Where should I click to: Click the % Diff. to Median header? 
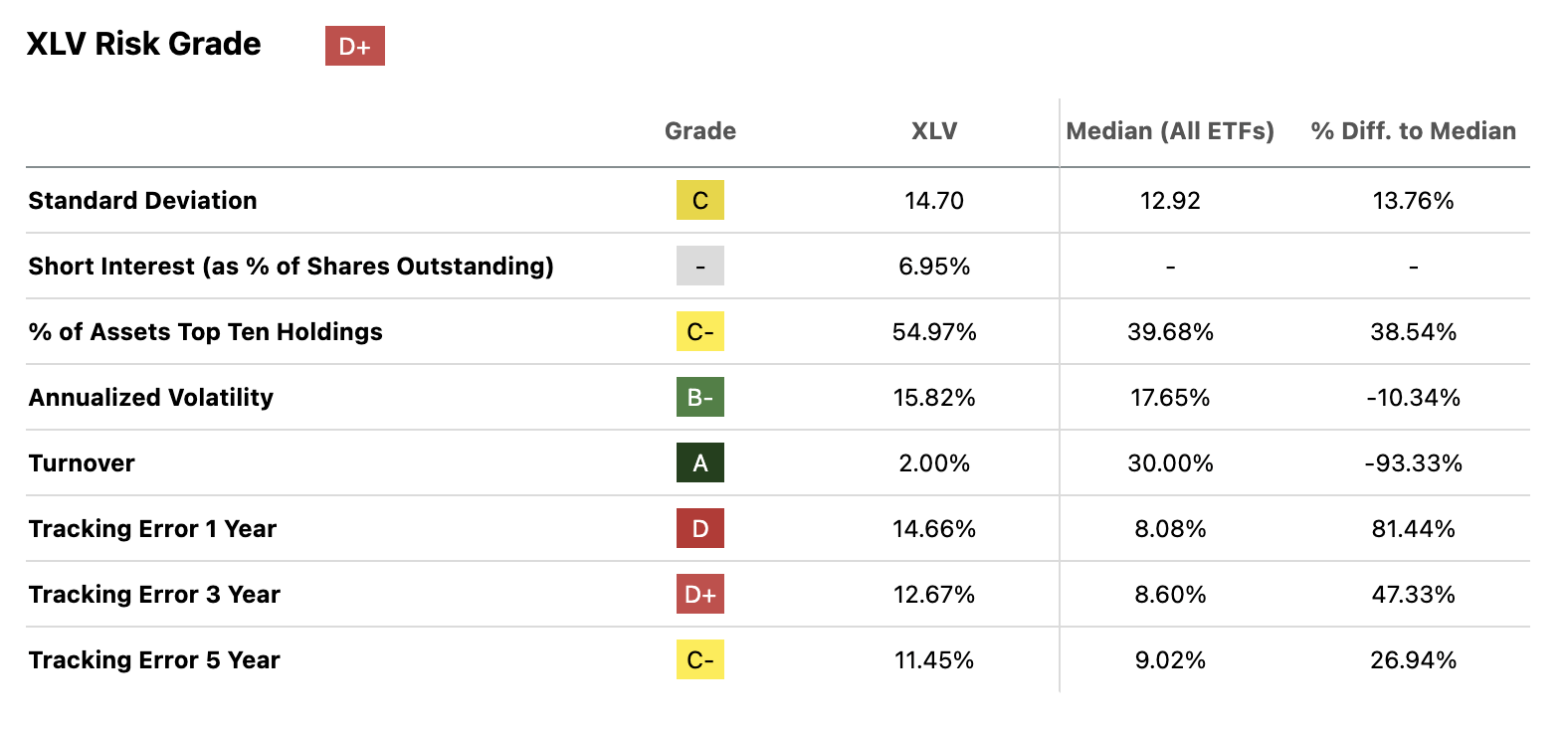[x=1413, y=131]
